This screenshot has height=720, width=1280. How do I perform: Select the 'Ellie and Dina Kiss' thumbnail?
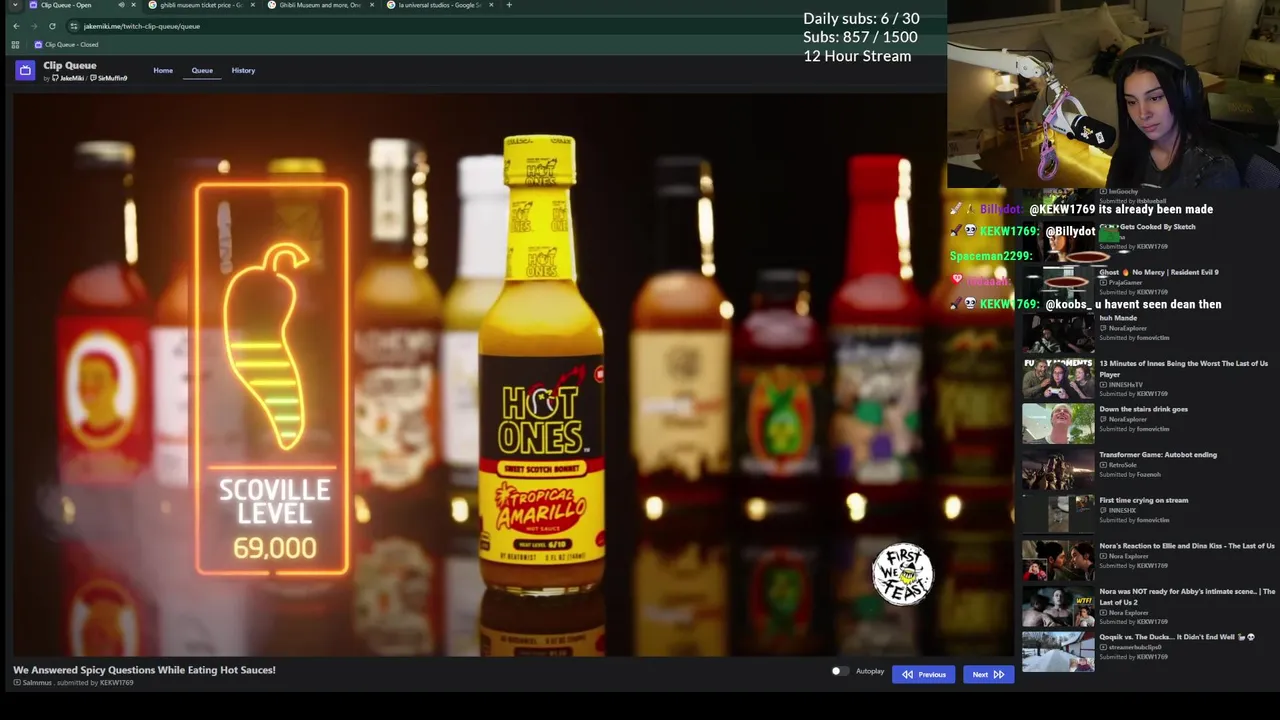(1058, 560)
